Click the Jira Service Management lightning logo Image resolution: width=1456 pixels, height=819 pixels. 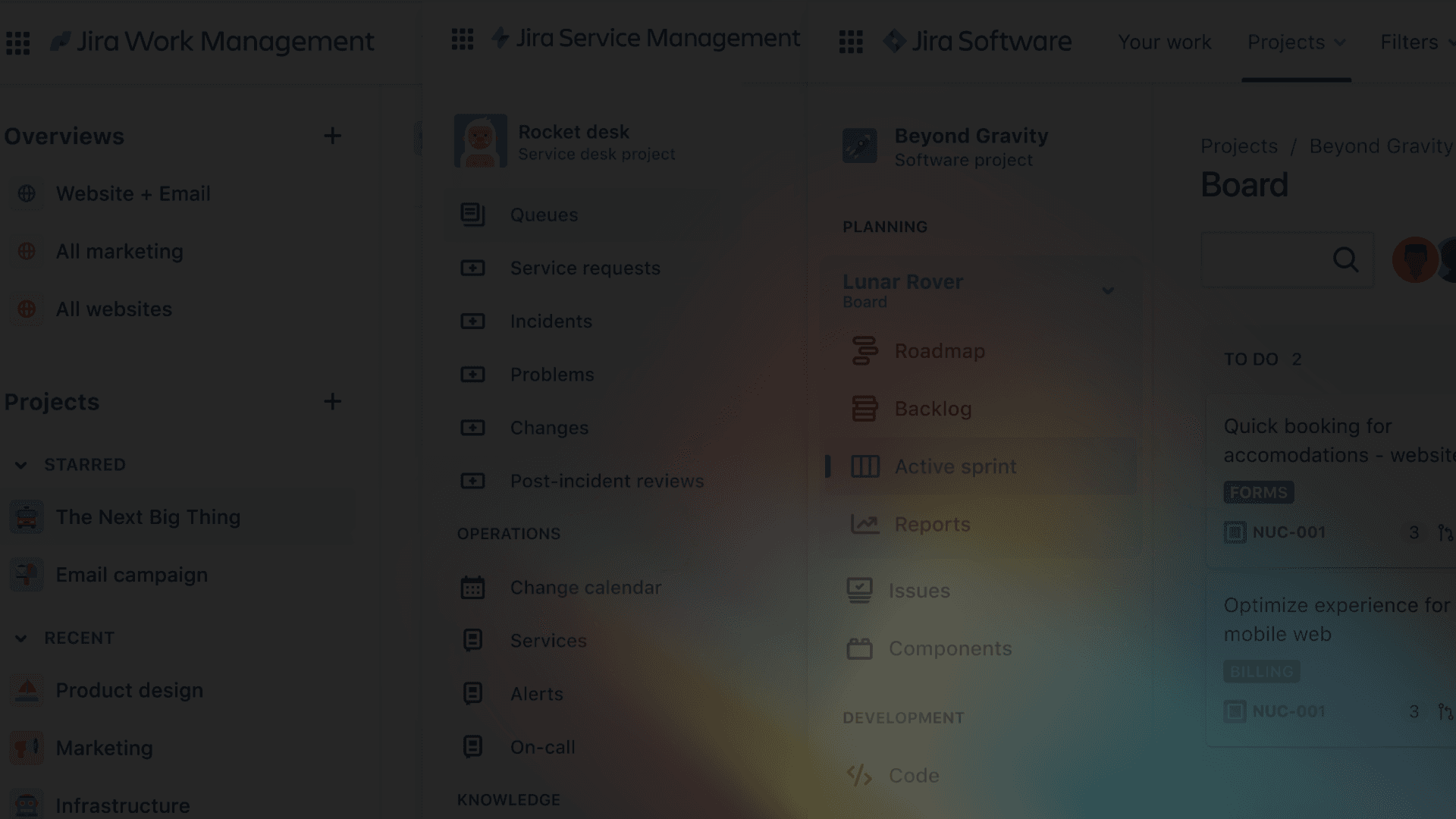click(500, 38)
